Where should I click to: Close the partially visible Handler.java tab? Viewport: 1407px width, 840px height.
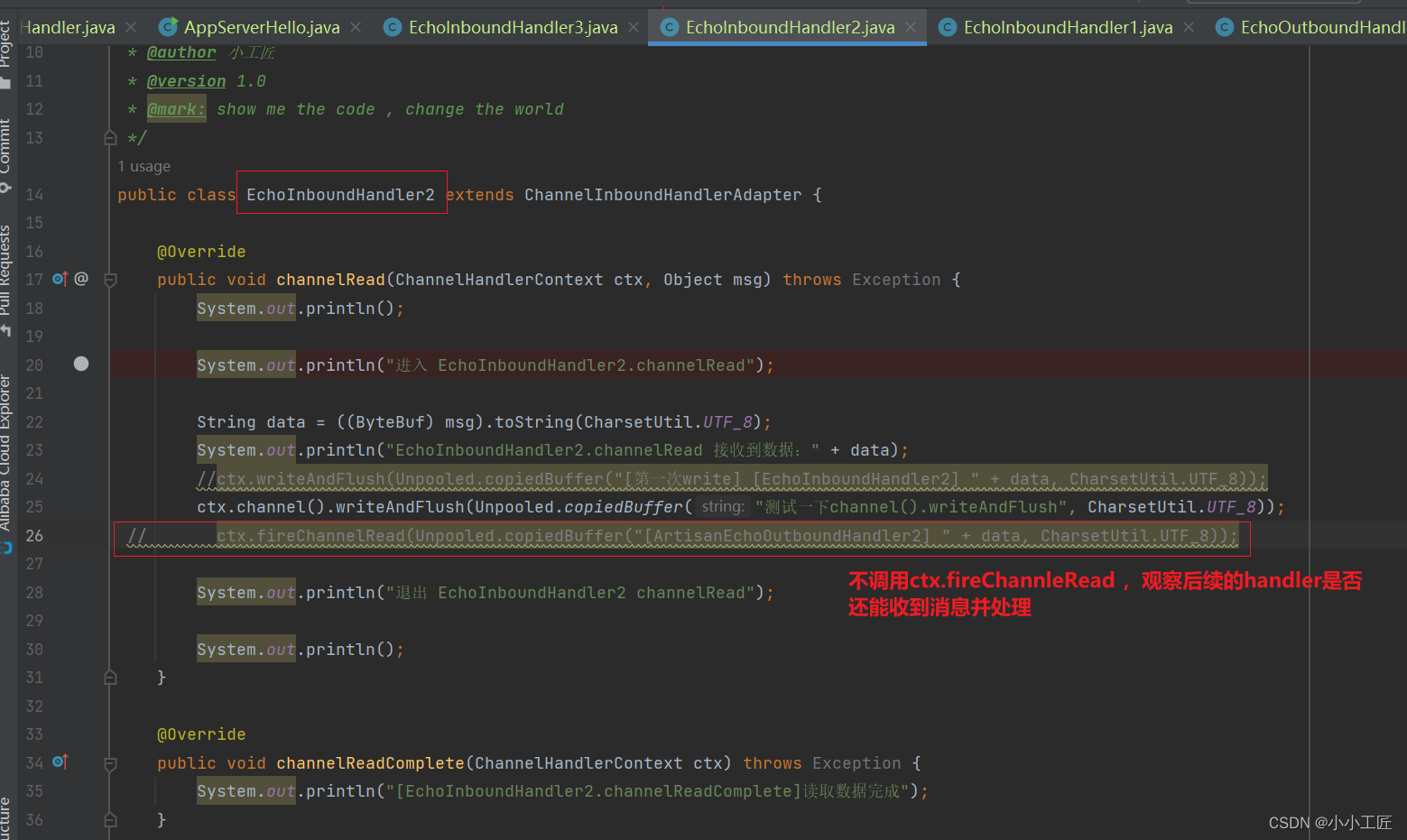click(x=131, y=27)
